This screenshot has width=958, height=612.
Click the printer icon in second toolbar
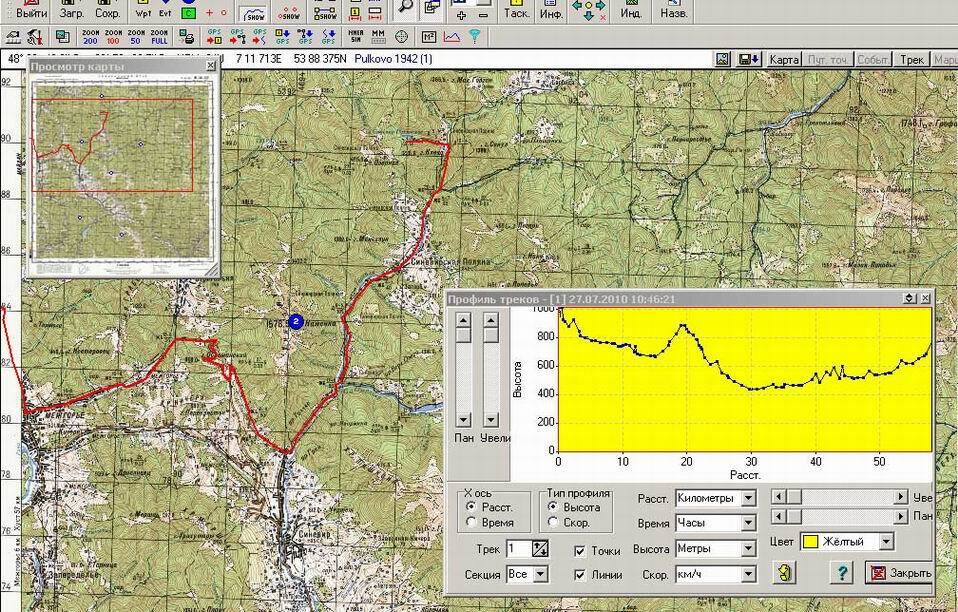[187, 37]
